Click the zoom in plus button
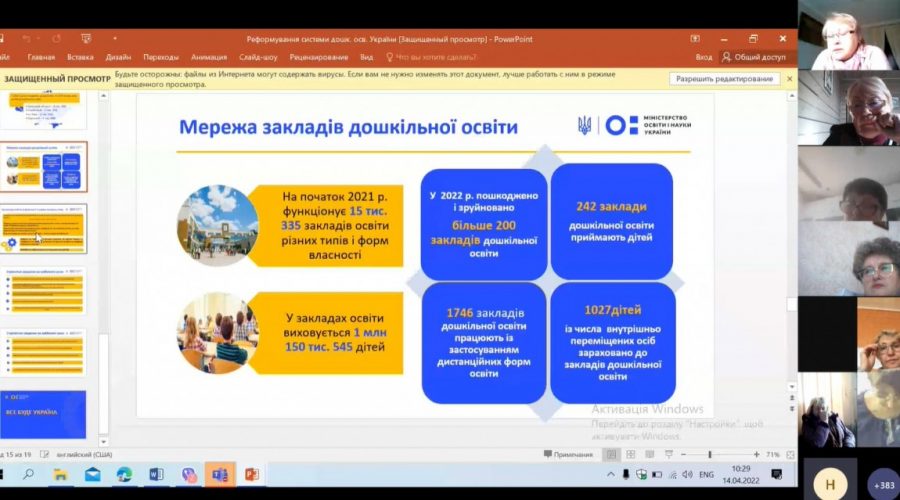 coord(757,455)
